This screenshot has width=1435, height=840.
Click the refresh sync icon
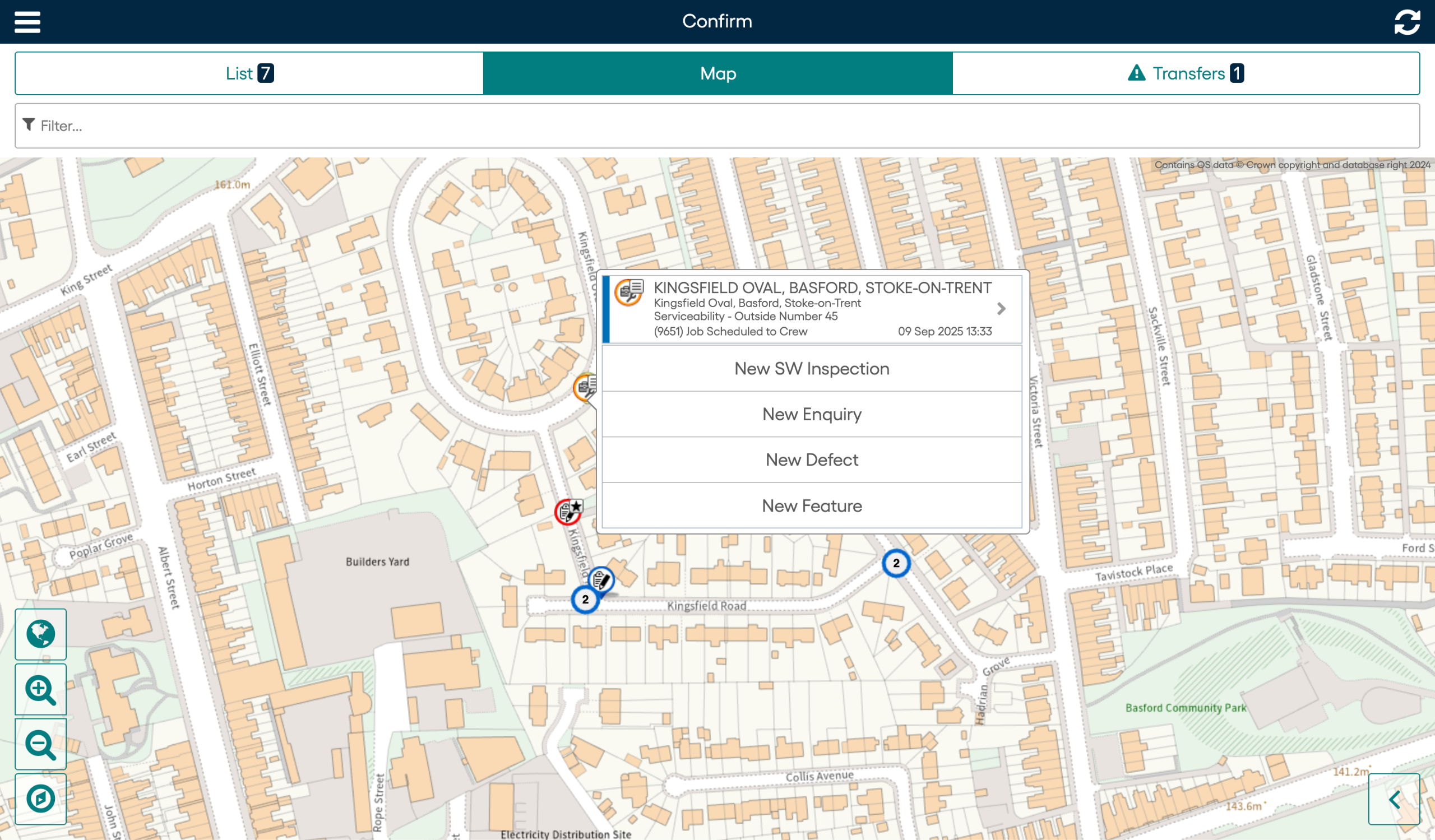[1406, 22]
